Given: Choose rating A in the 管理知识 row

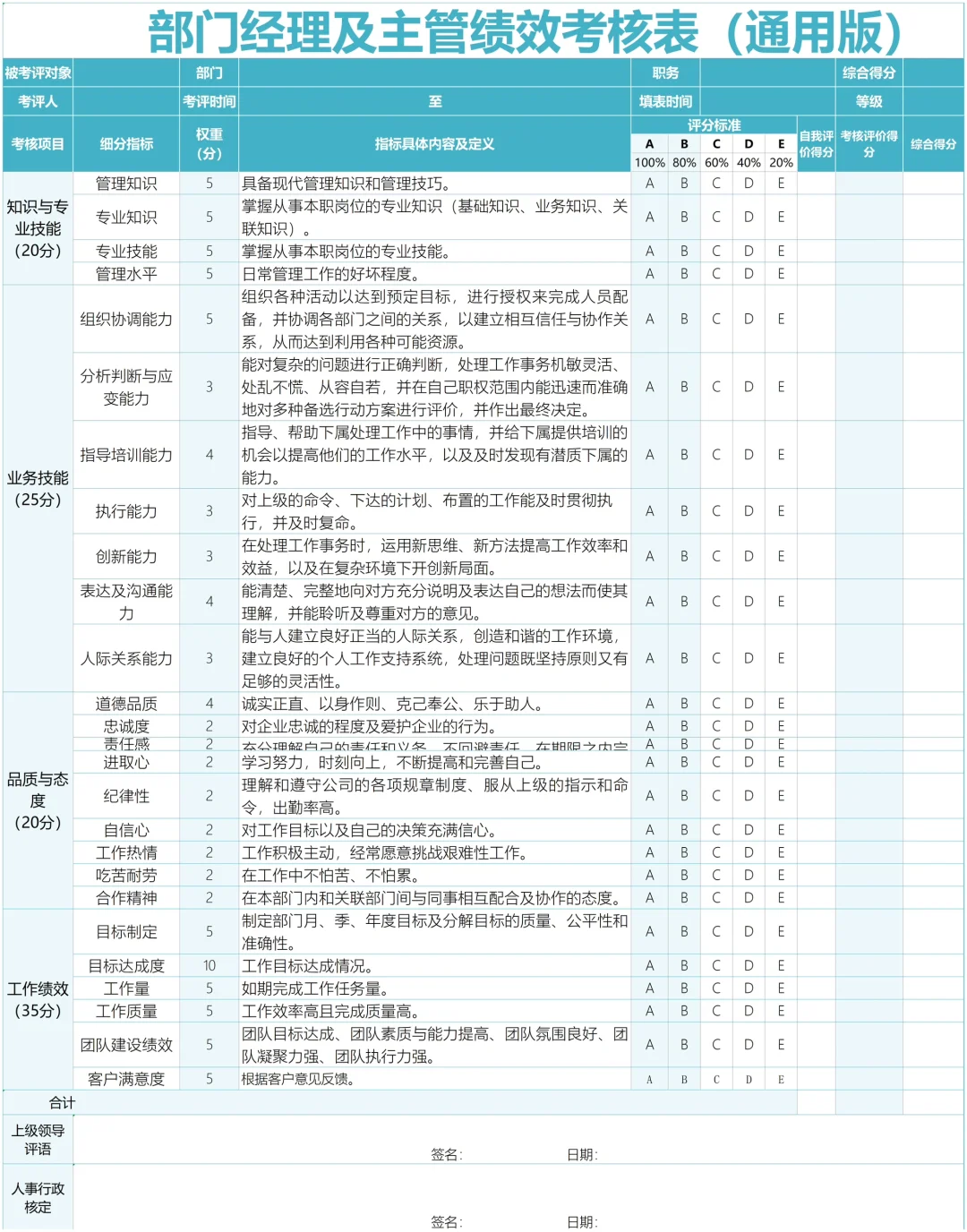Looking at the screenshot, I should tap(649, 184).
